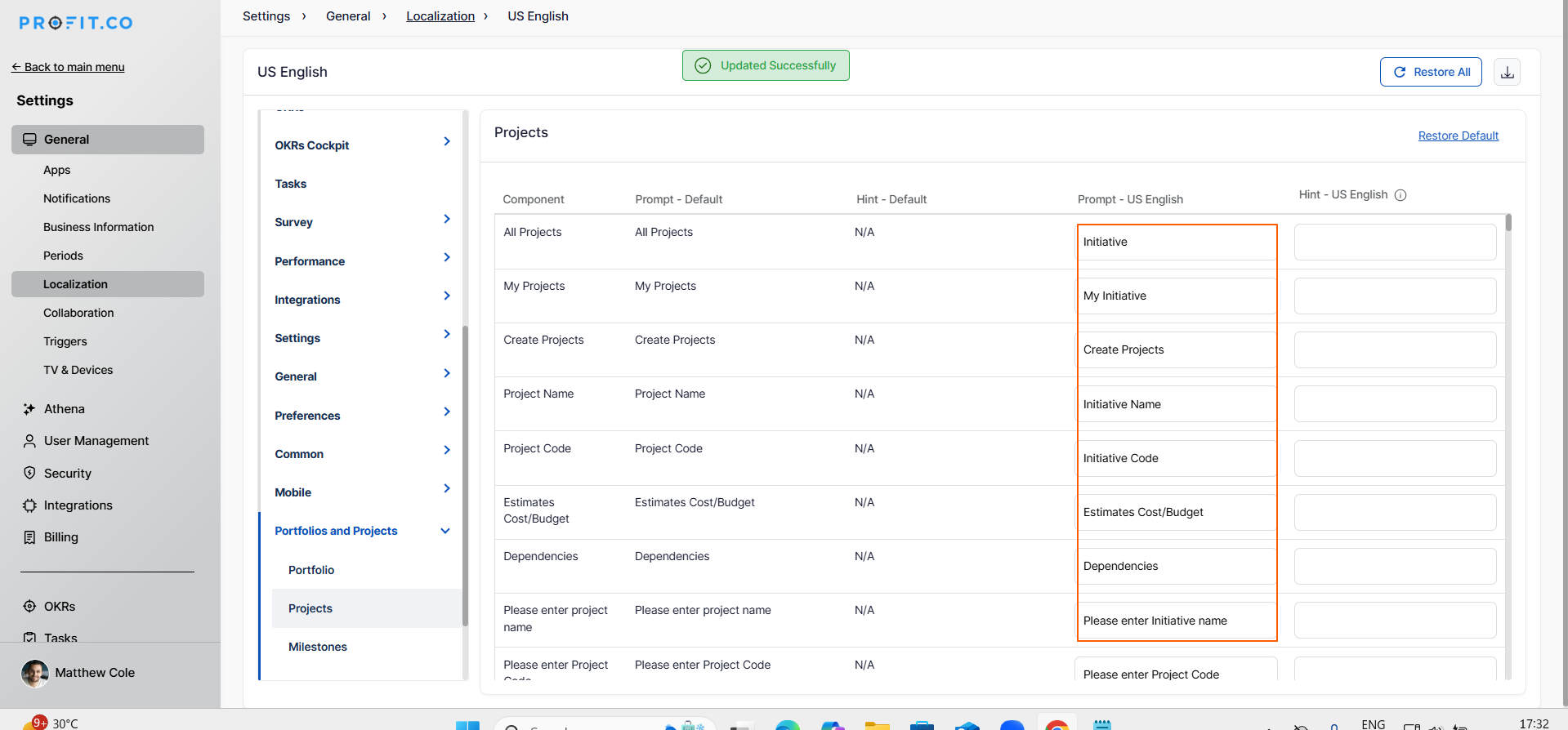Open Athena from the sidebar

click(x=64, y=409)
